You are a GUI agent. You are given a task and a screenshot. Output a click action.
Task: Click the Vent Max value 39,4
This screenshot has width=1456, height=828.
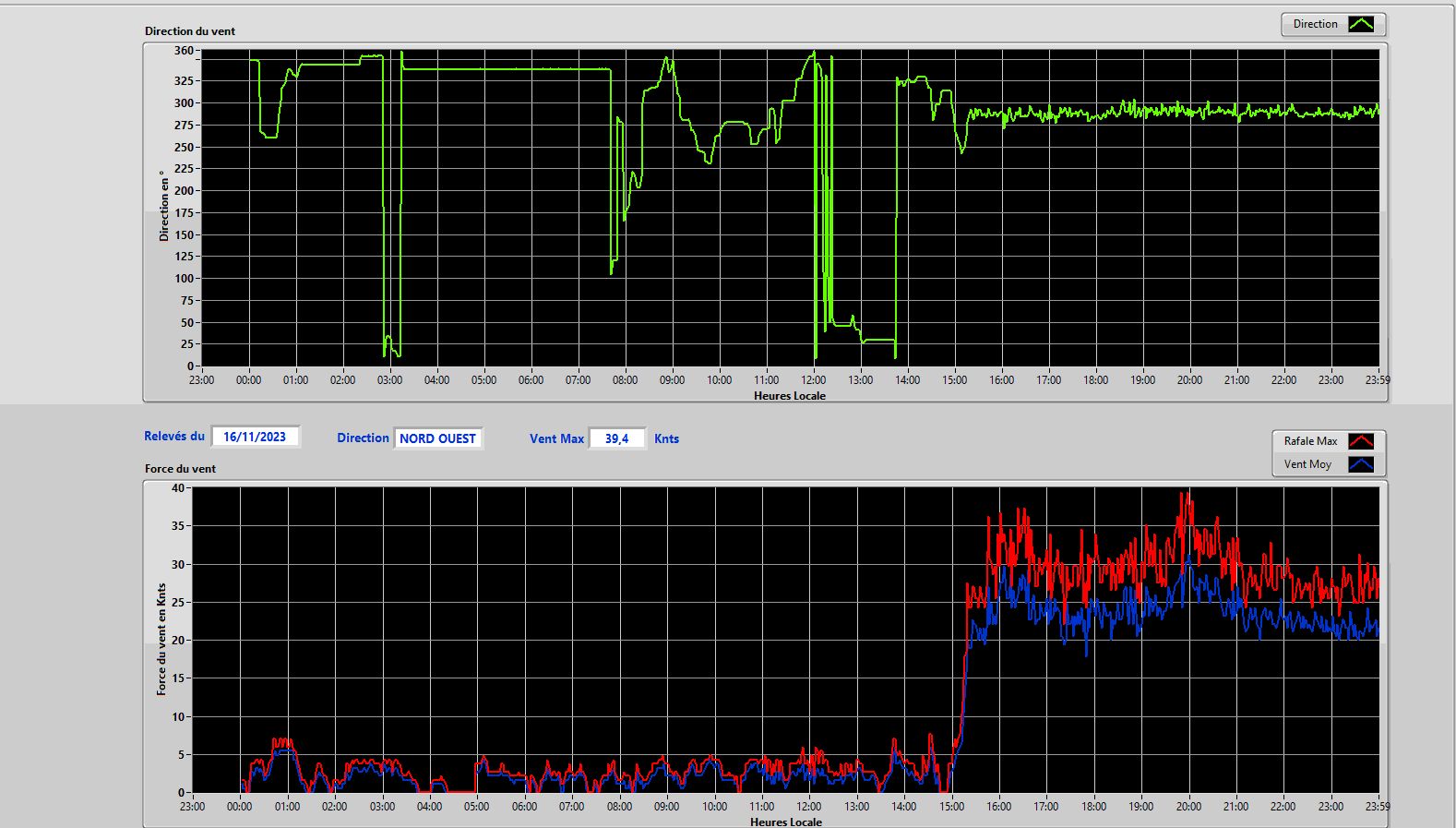[616, 438]
